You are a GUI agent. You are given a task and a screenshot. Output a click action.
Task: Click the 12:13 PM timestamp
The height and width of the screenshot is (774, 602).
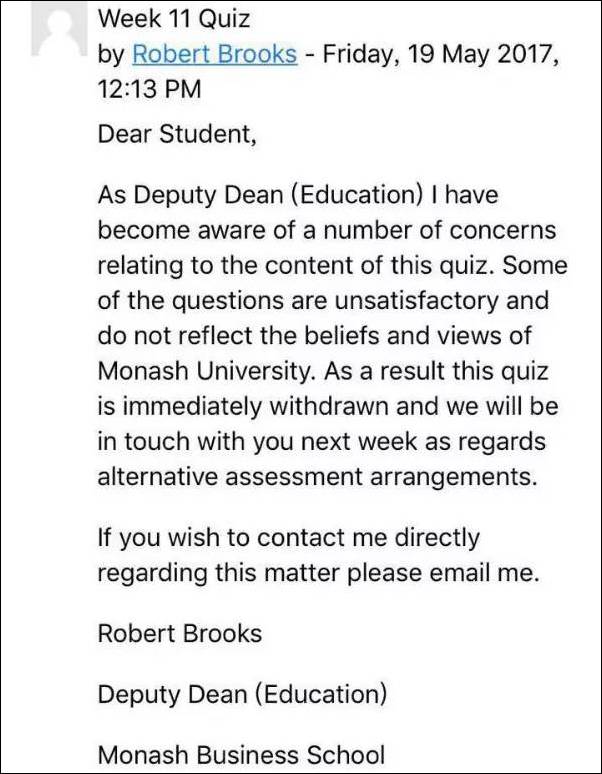[x=149, y=89]
